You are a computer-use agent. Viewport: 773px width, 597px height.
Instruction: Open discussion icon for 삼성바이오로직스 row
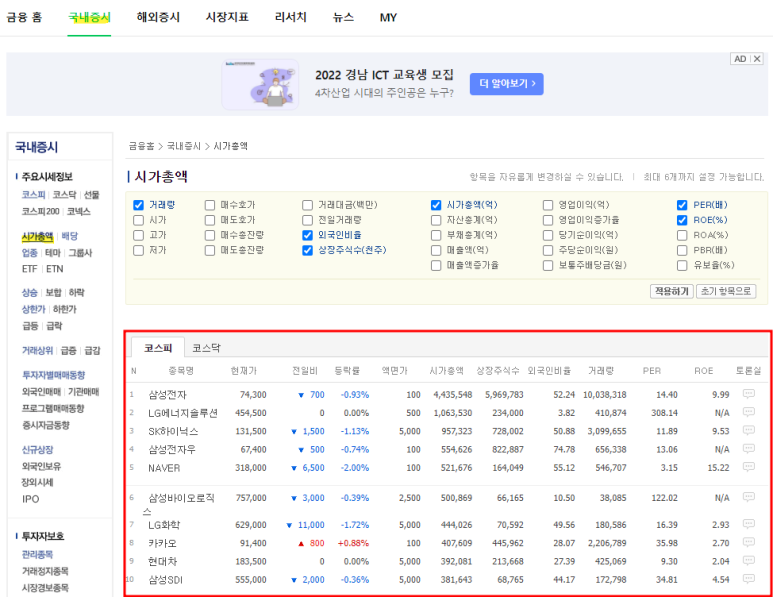[748, 496]
